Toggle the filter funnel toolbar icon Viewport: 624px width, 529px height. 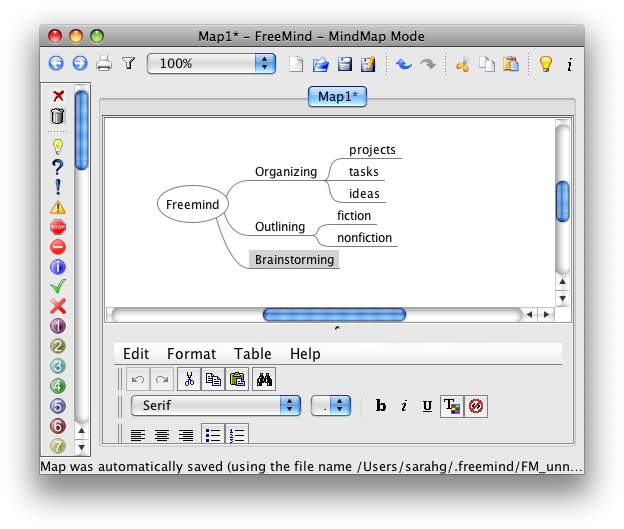click(129, 63)
